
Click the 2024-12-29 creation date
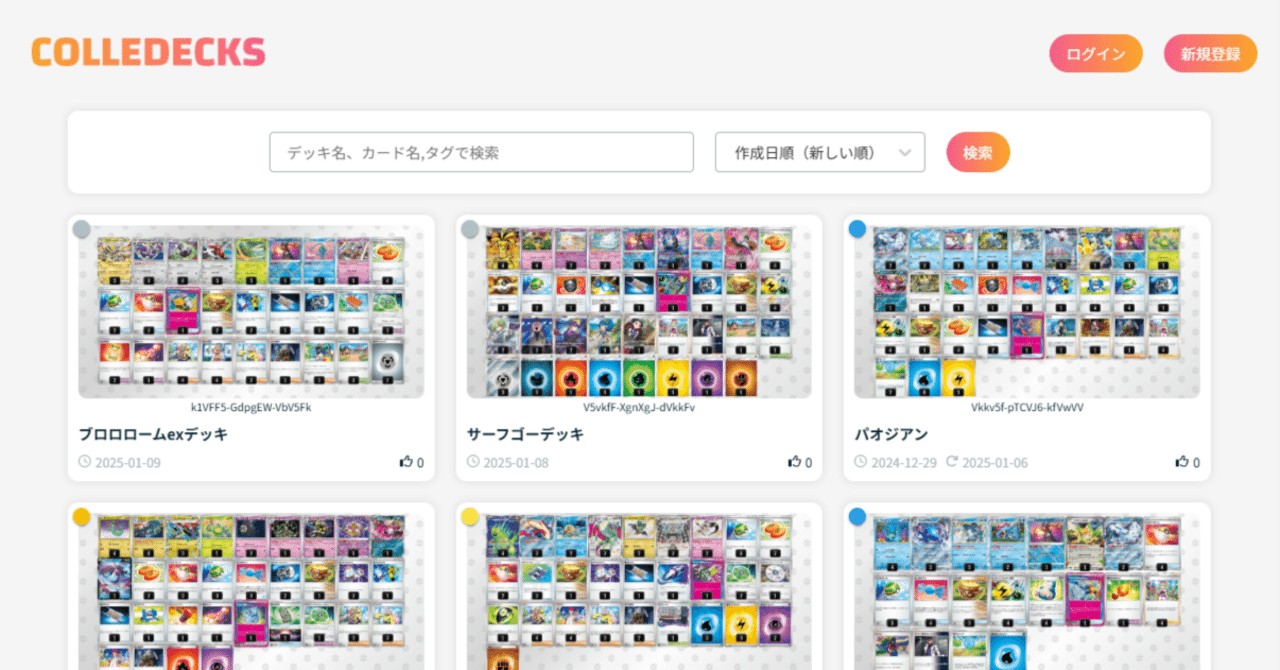(x=904, y=463)
